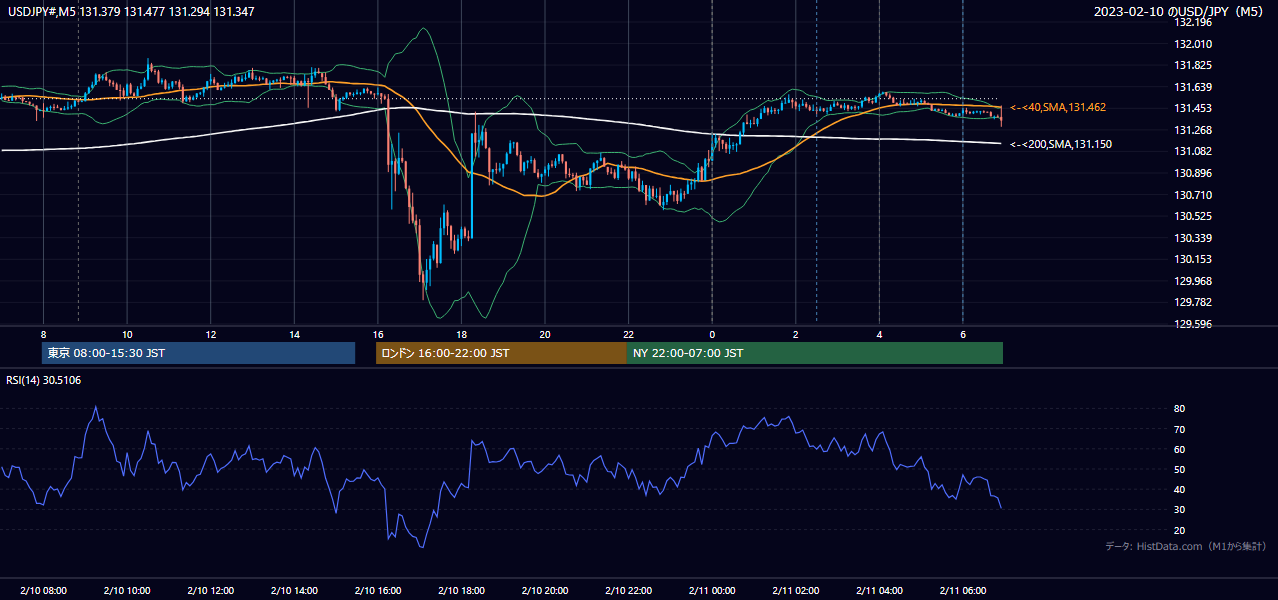Click the '2/11 06:00' bottom time label
This screenshot has width=1278, height=600.
[x=963, y=591]
